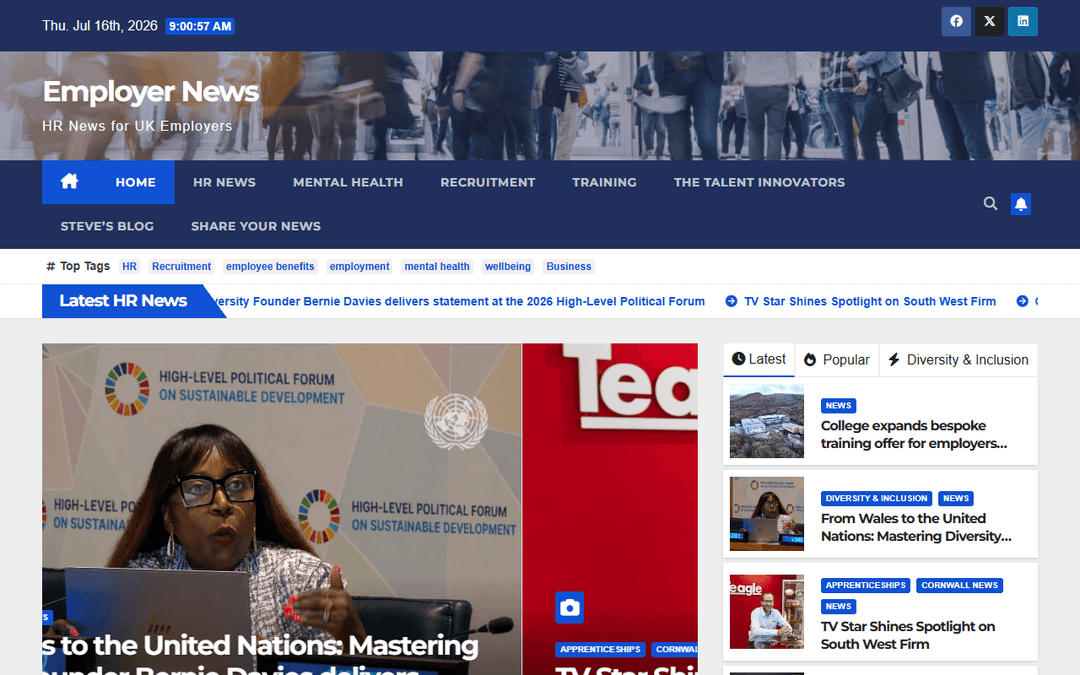Click the home icon in navigation
This screenshot has width=1080, height=675.
[70, 182]
